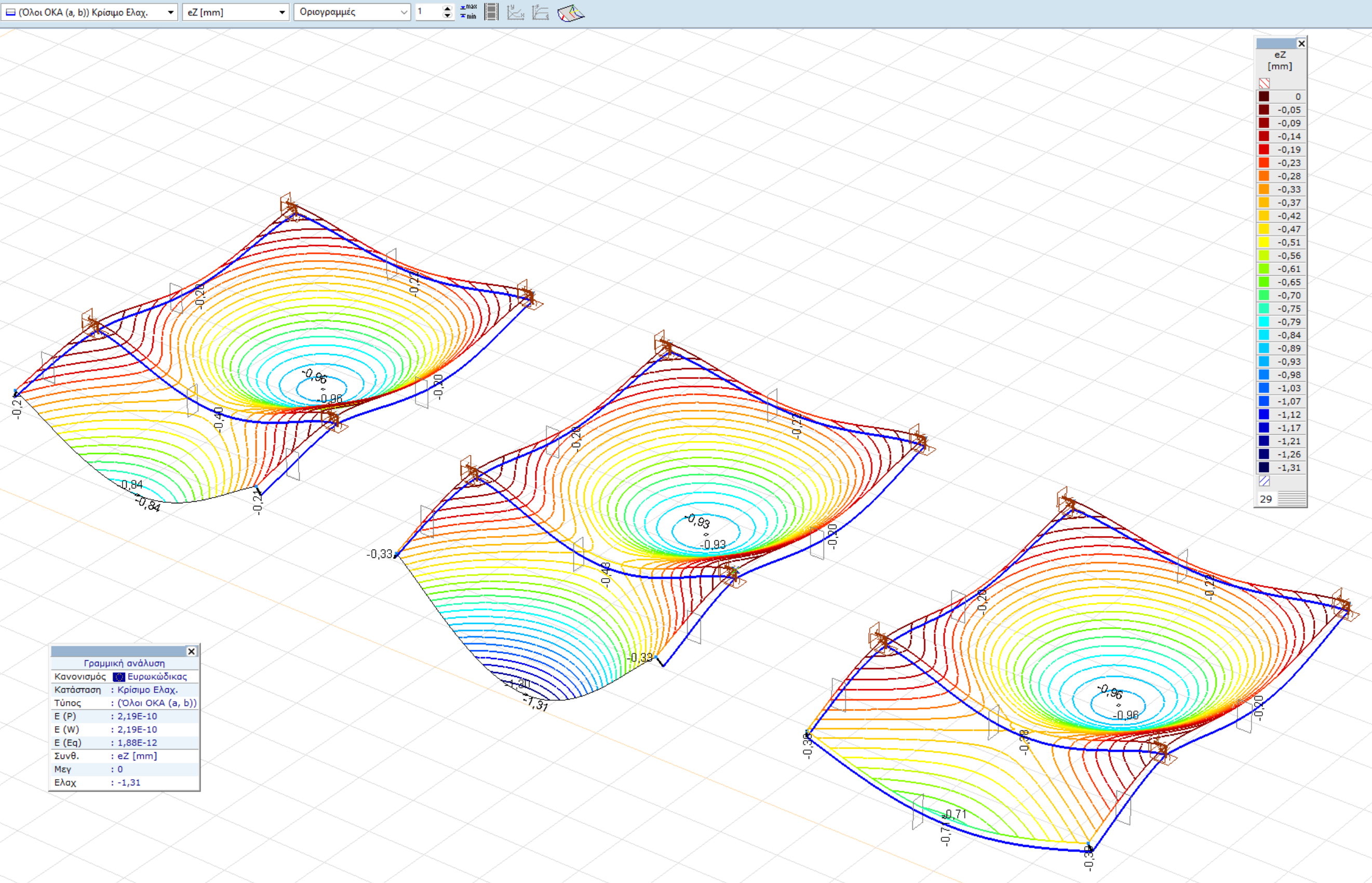Open the animation filmstrip icon
This screenshot has height=883, width=1372.
(491, 11)
